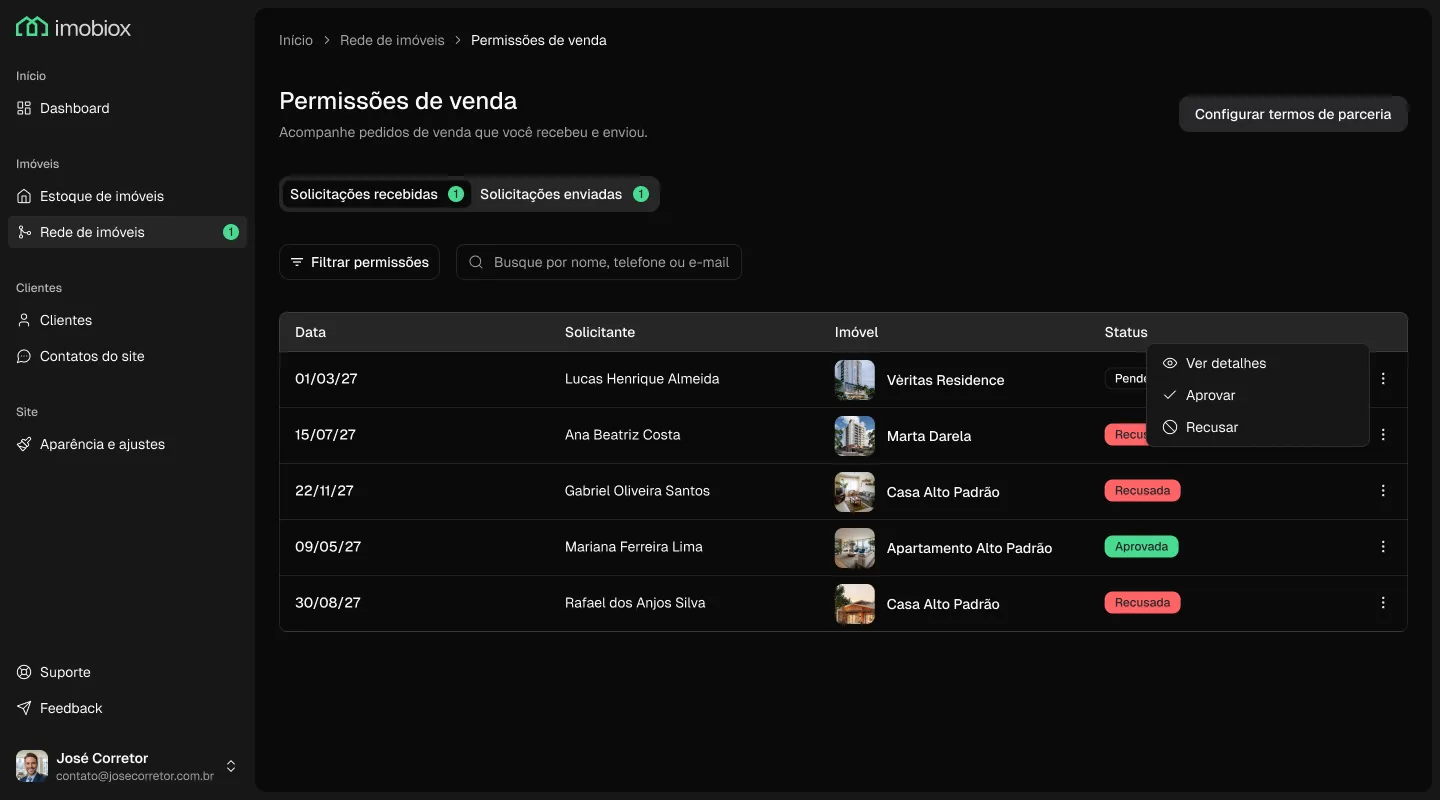Image resolution: width=1440 pixels, height=800 pixels.
Task: Go to Início breadcrumb
Action: (x=296, y=40)
